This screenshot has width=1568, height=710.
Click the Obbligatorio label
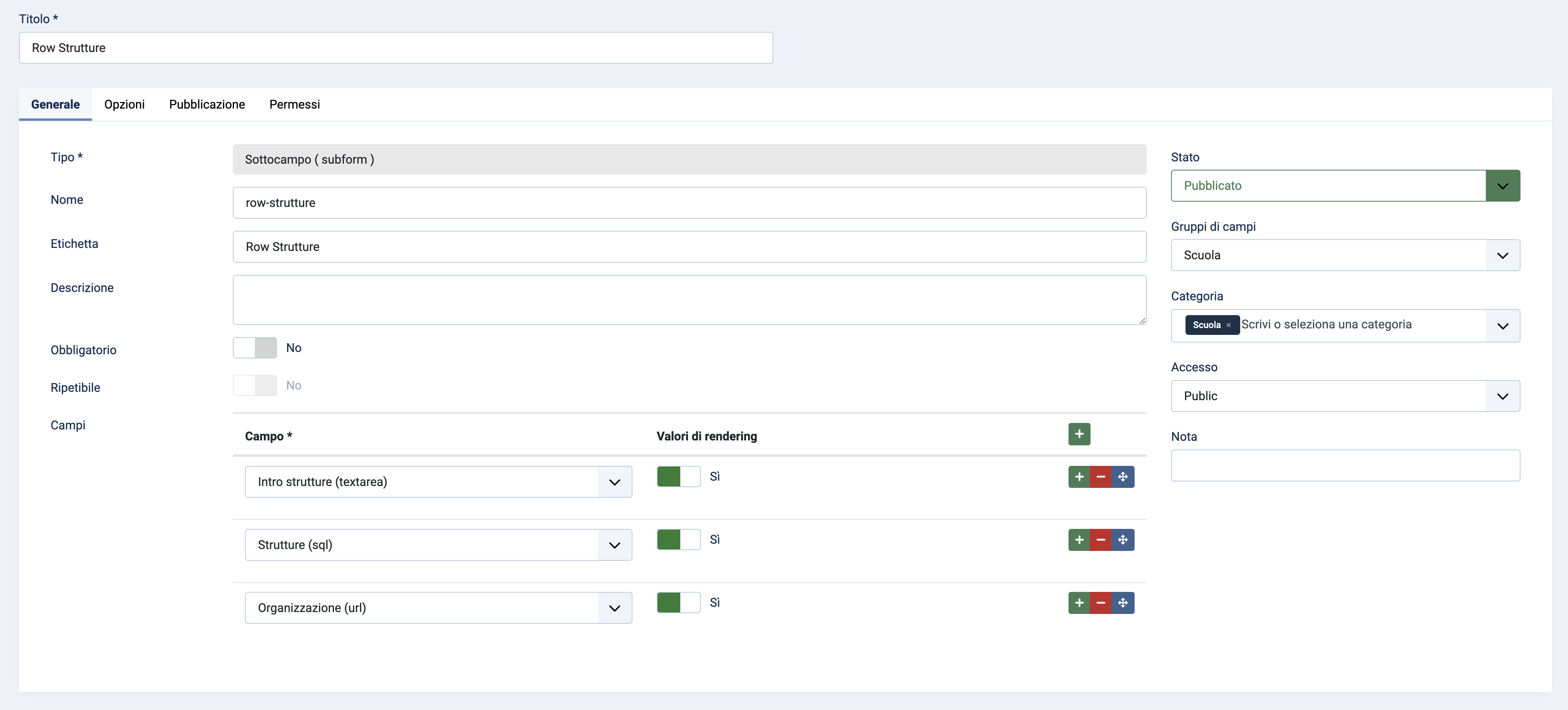tap(84, 350)
